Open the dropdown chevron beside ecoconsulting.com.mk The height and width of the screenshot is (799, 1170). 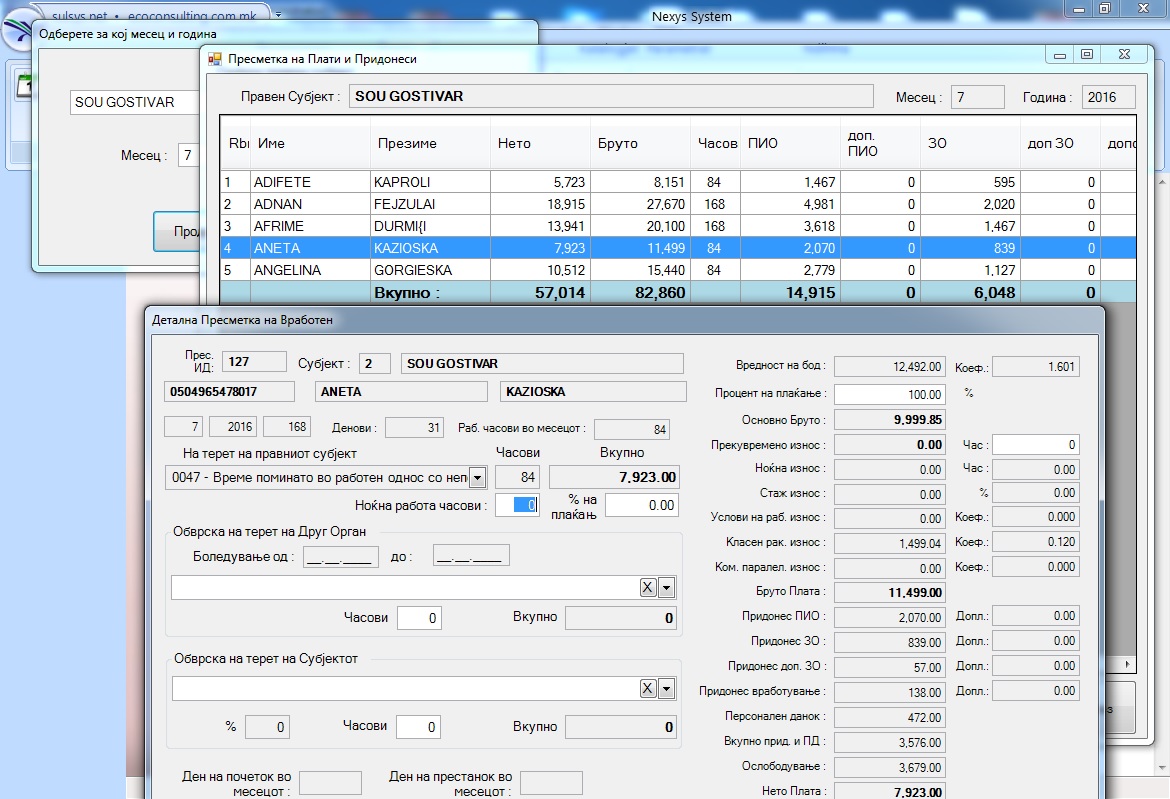[x=278, y=16]
